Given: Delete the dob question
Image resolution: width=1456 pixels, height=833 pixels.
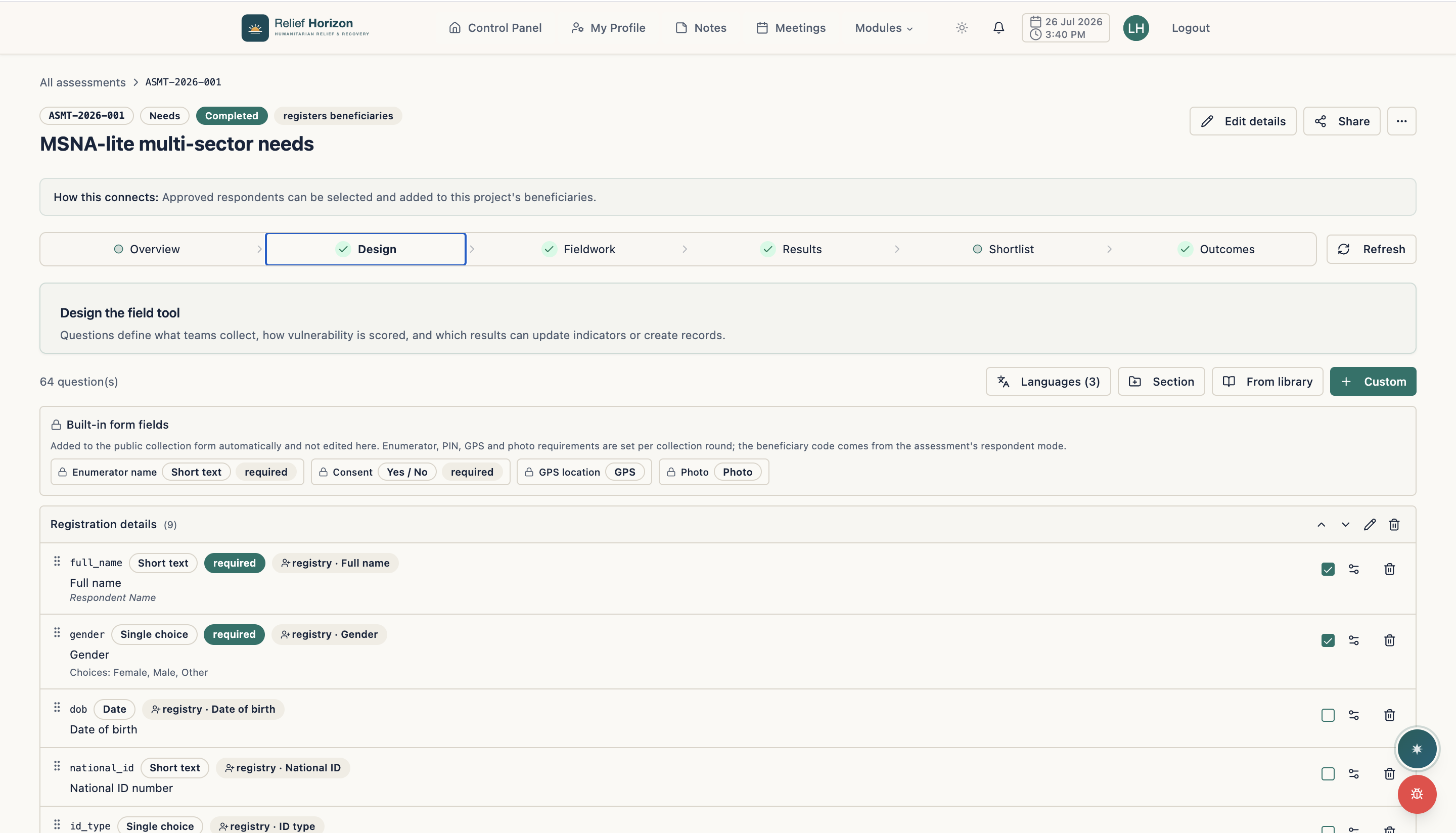Looking at the screenshot, I should [x=1389, y=715].
